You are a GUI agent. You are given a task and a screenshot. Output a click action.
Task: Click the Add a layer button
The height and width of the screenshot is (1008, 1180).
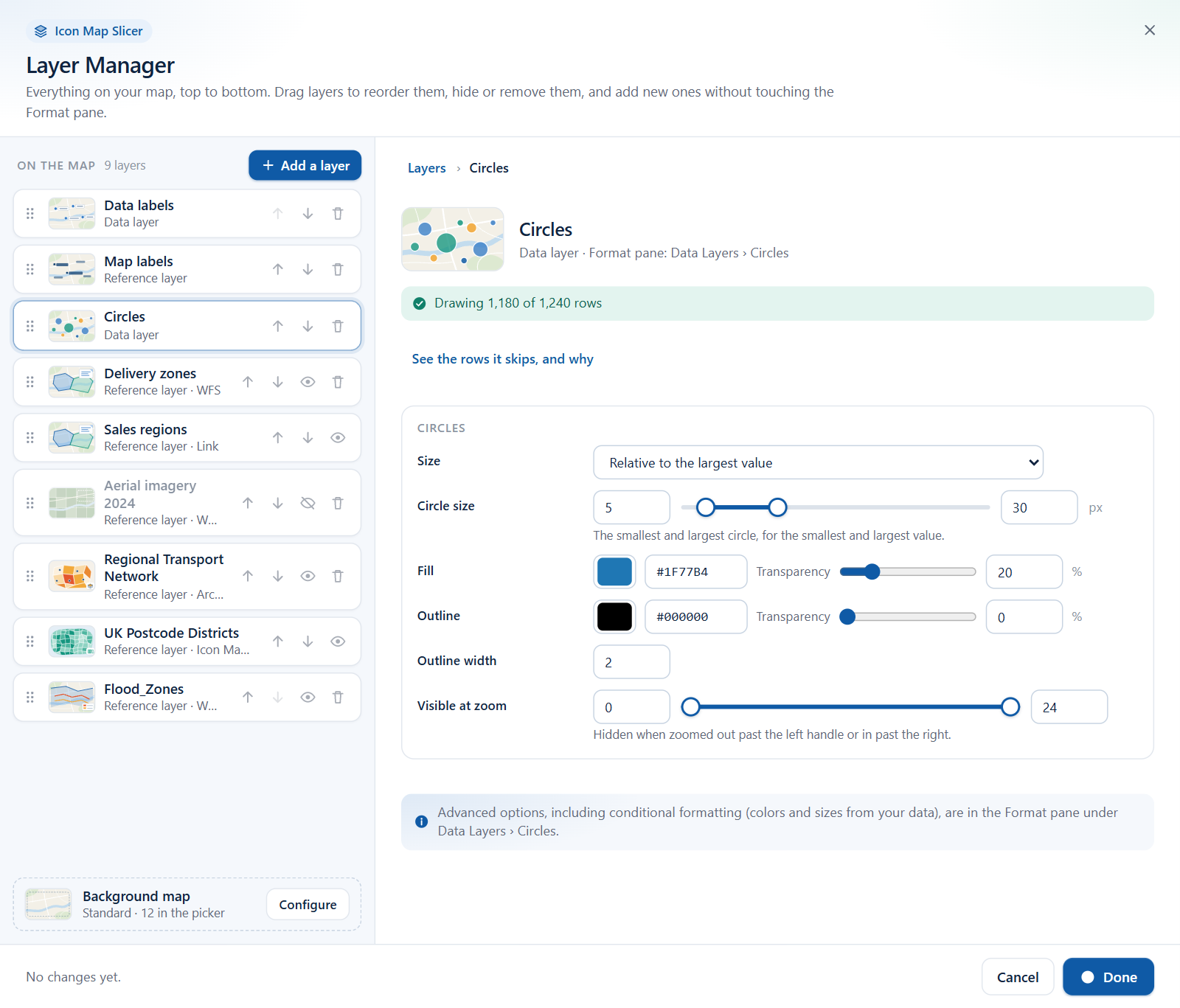(305, 166)
